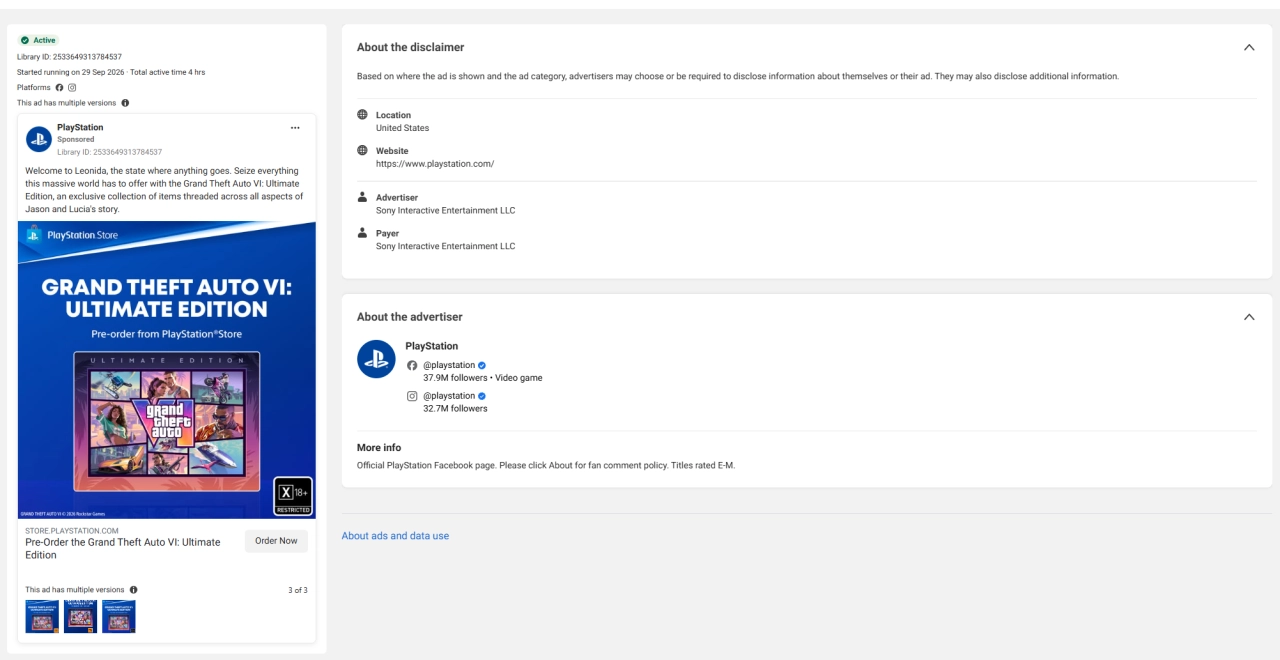Click the Order Now button

tap(276, 541)
